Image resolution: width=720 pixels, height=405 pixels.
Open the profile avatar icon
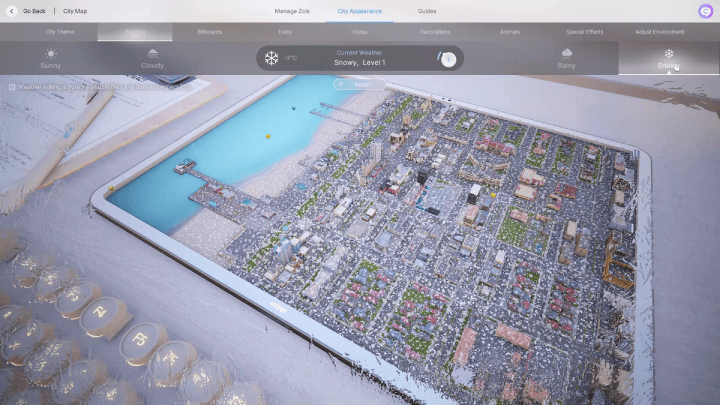[706, 11]
